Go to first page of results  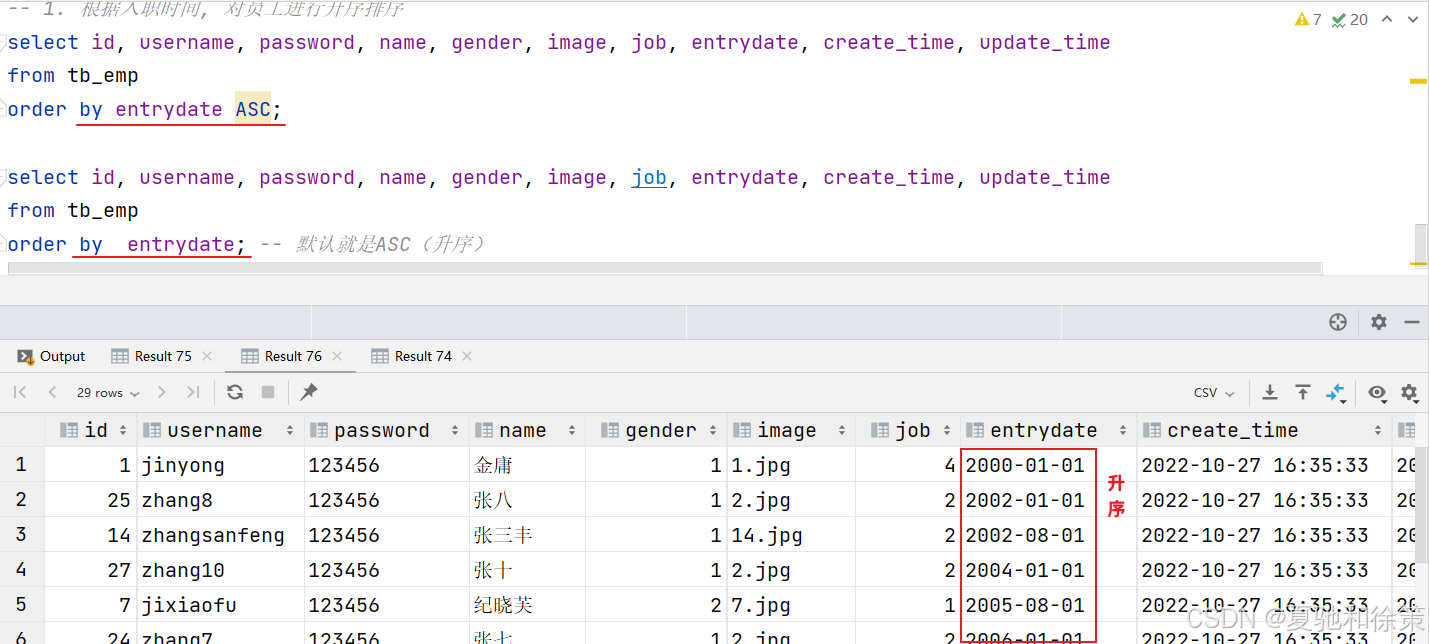click(x=20, y=393)
